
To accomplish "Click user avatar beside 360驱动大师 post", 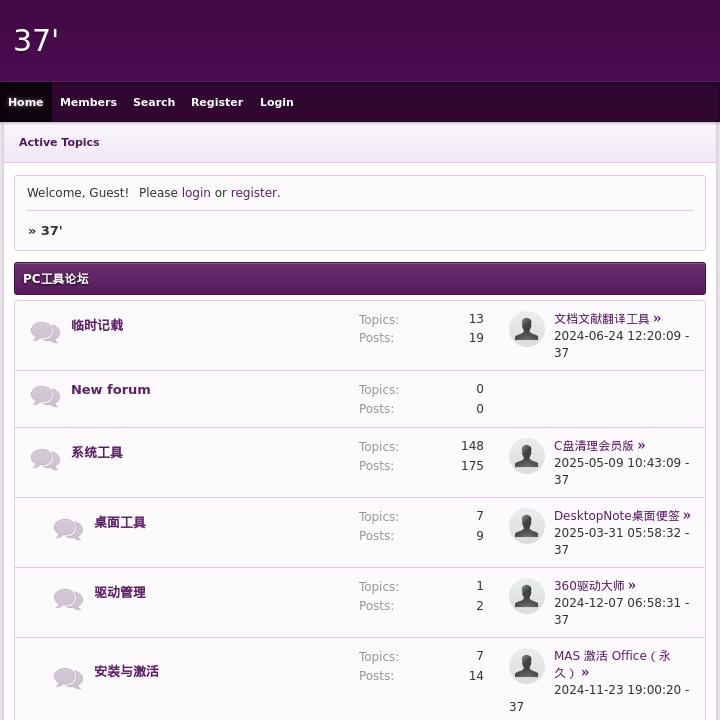I will [527, 596].
